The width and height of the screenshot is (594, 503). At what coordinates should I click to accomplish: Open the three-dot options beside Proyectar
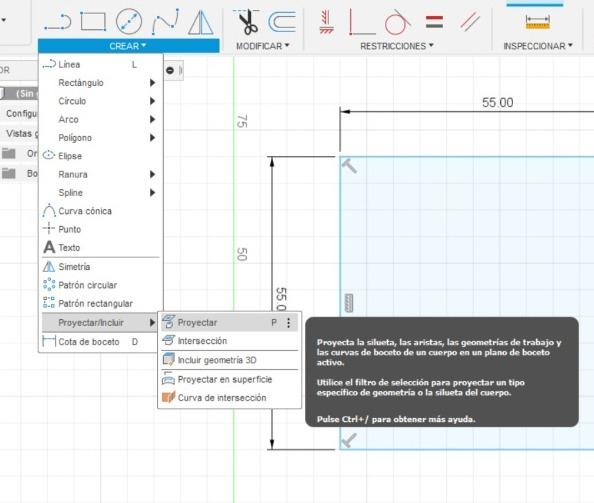click(x=289, y=323)
